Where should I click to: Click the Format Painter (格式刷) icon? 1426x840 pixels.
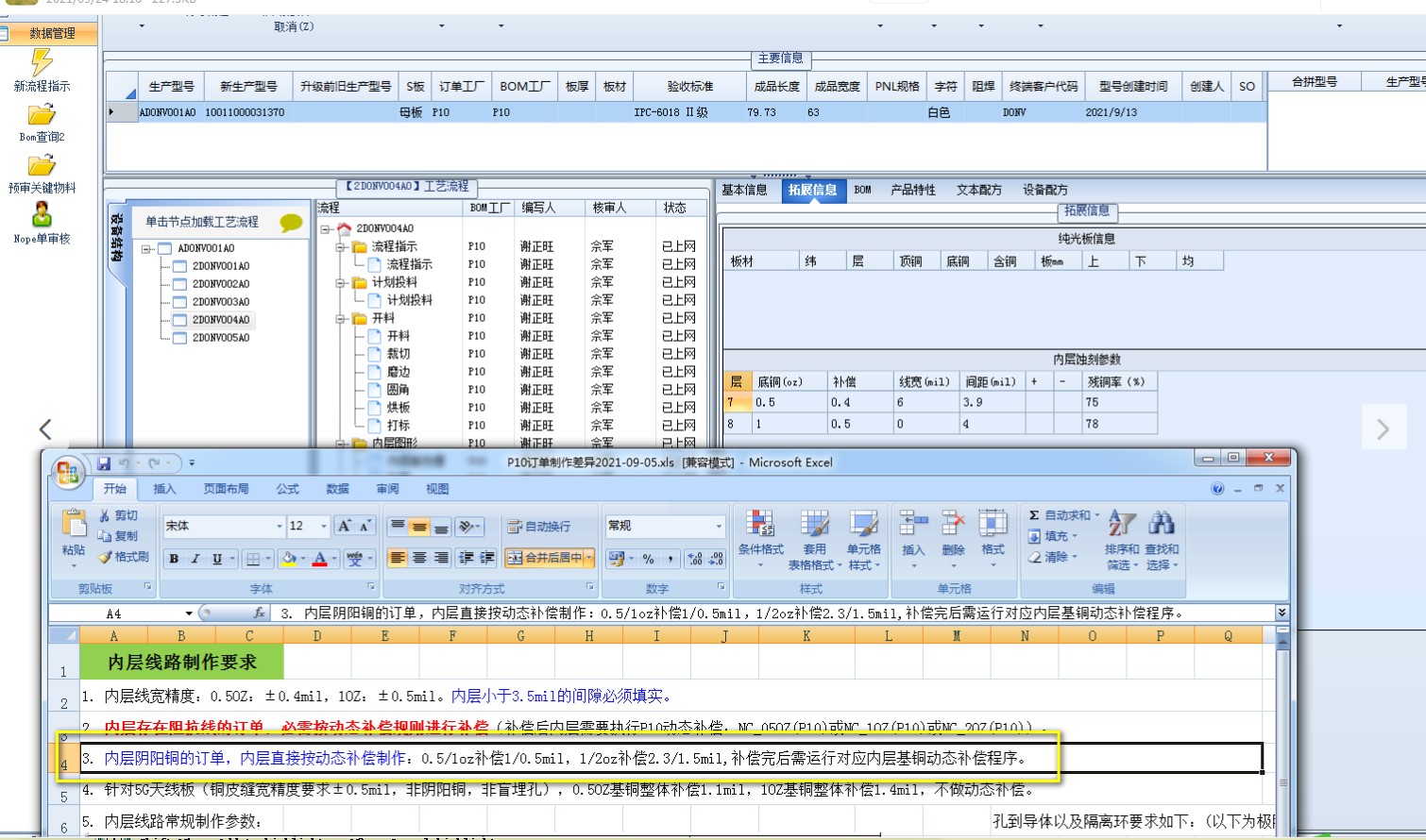(104, 557)
